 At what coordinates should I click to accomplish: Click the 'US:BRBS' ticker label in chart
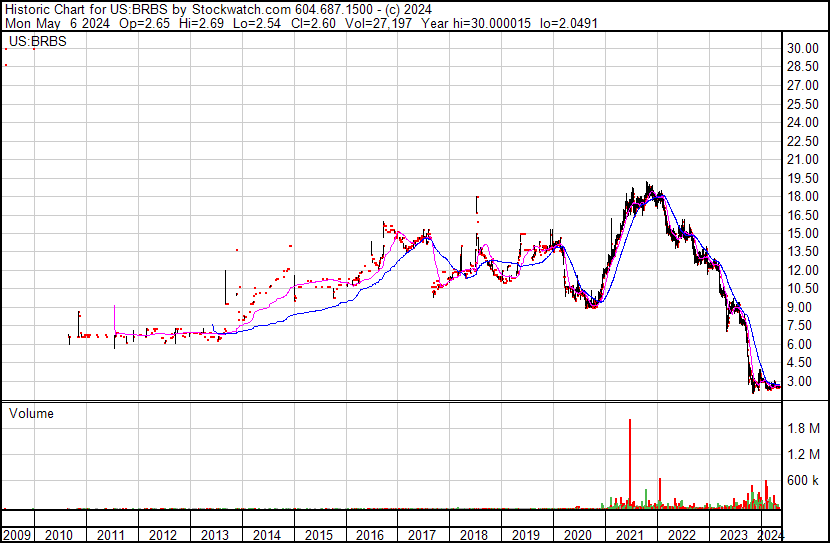pos(38,41)
